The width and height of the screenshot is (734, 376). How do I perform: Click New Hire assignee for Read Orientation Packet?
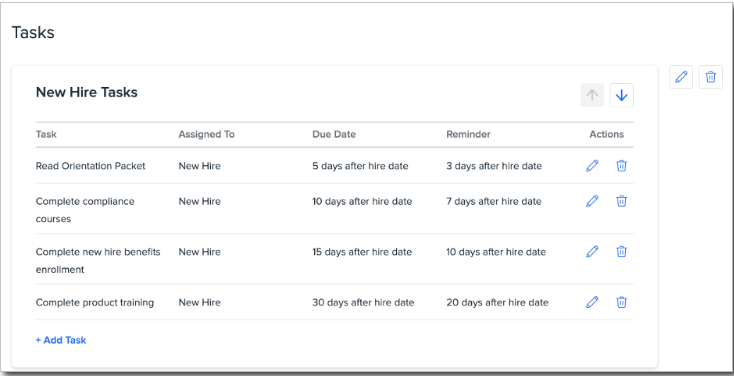click(199, 166)
